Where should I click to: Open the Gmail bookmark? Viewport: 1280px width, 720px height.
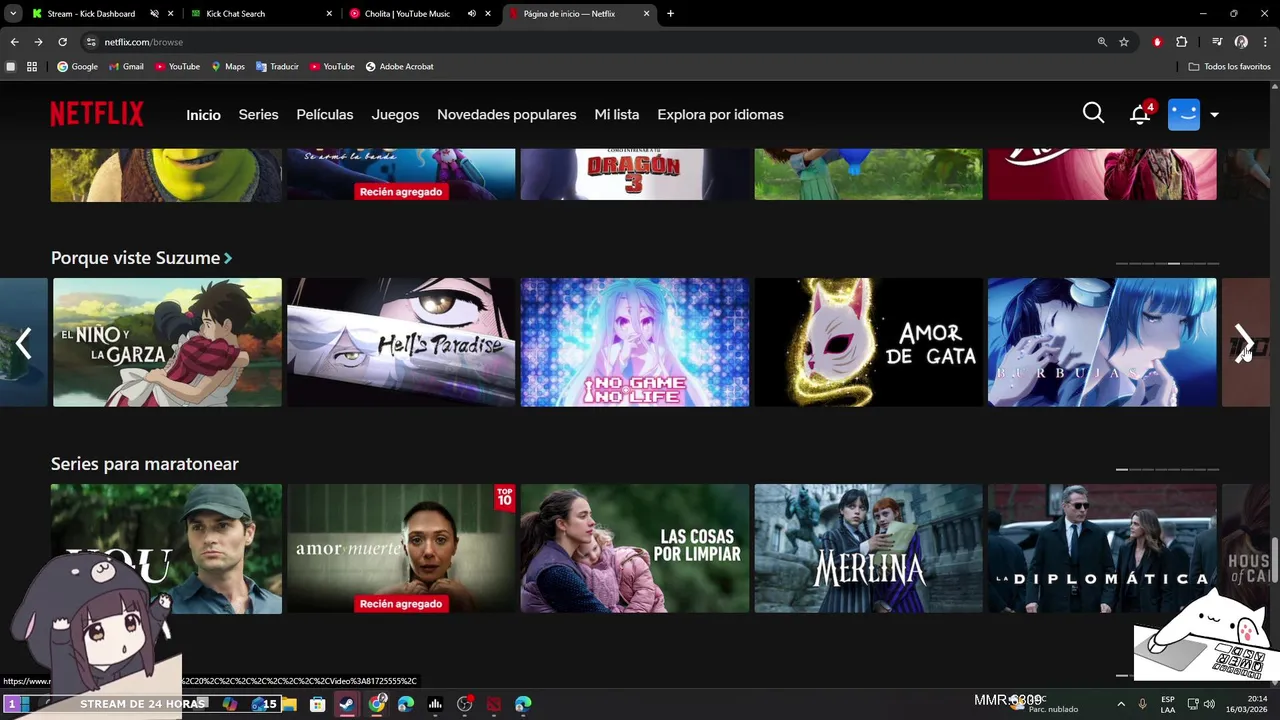coord(126,67)
